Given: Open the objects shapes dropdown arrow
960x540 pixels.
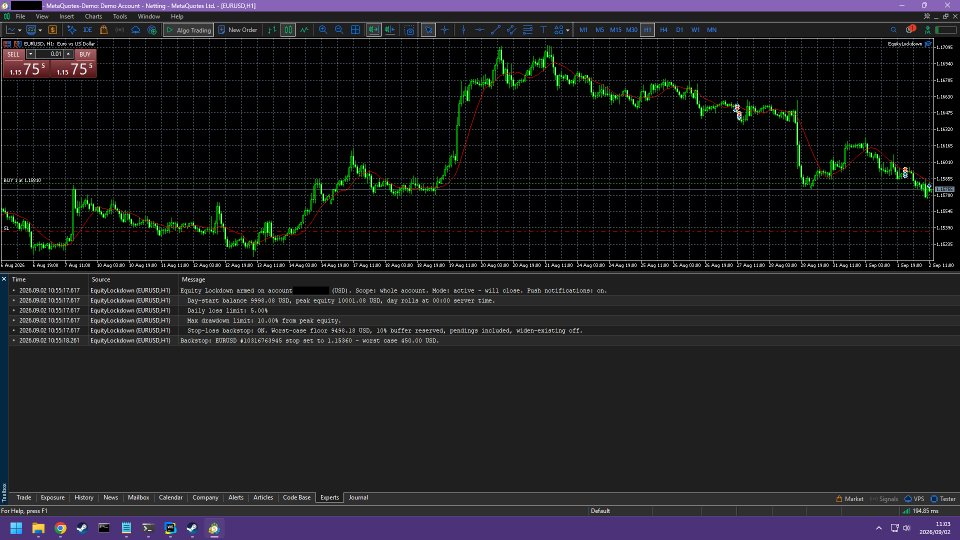Looking at the screenshot, I should click(x=568, y=30).
